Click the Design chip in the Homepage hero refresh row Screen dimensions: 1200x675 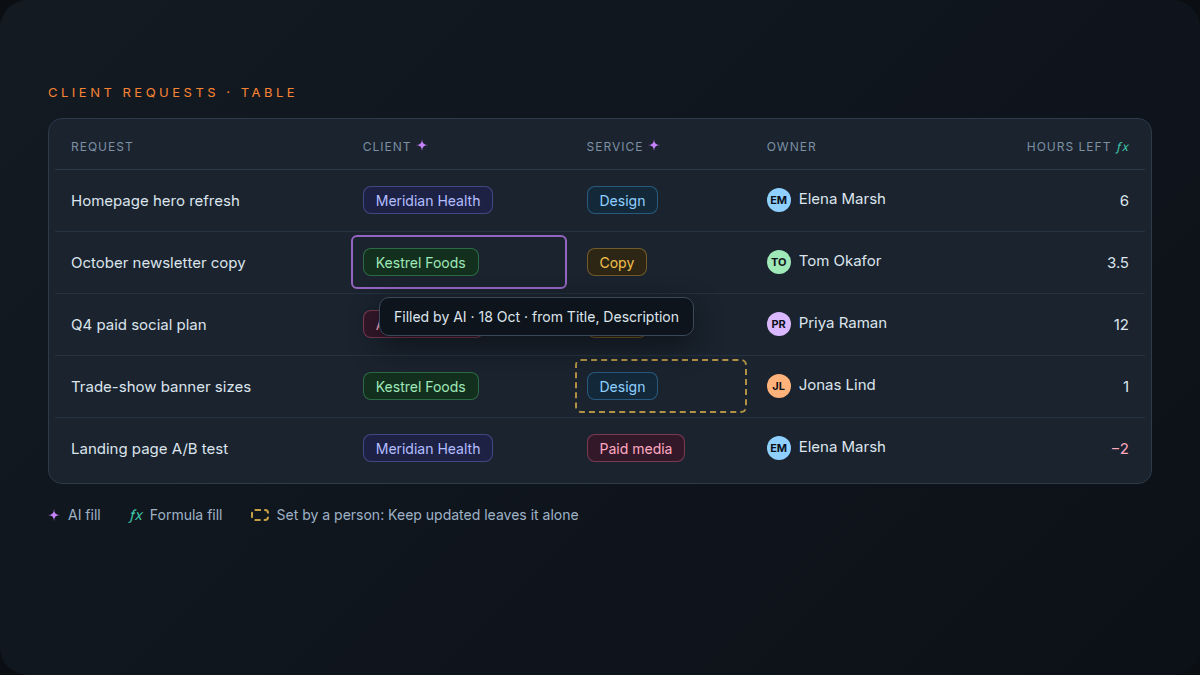coord(622,200)
